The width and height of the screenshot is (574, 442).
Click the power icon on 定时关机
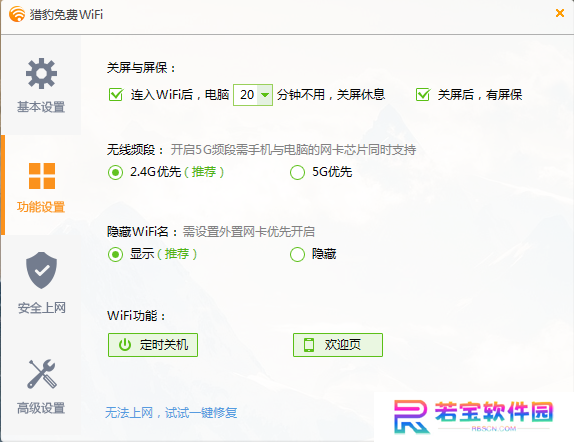pyautogui.click(x=125, y=345)
